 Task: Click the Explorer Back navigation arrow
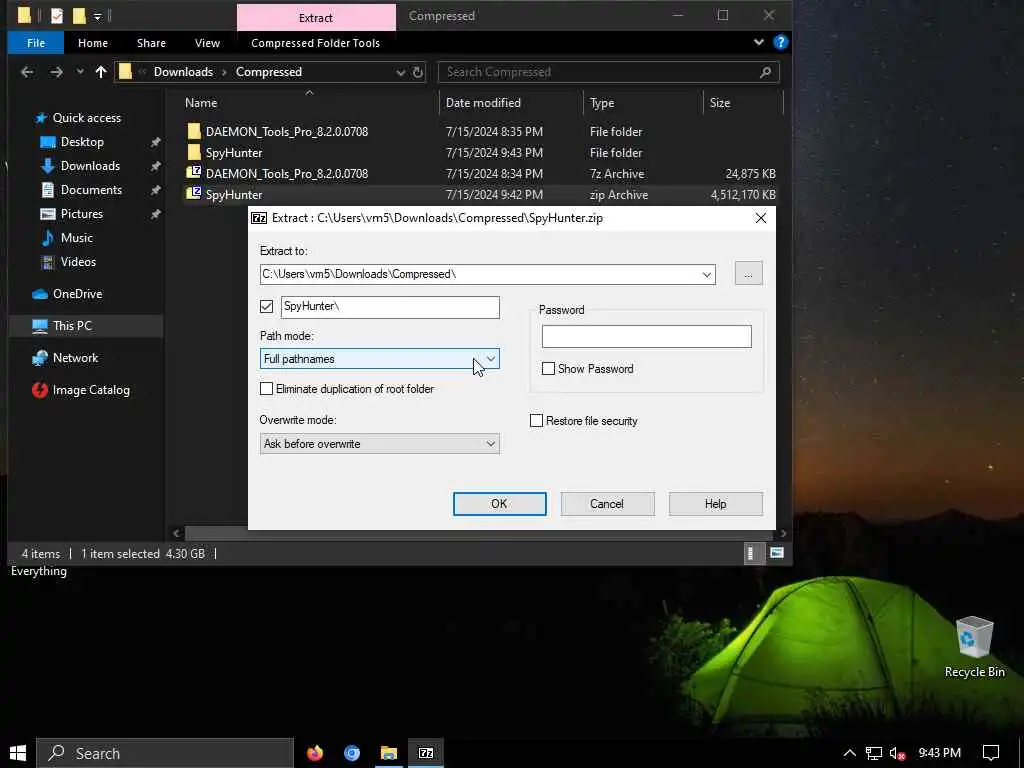(27, 72)
